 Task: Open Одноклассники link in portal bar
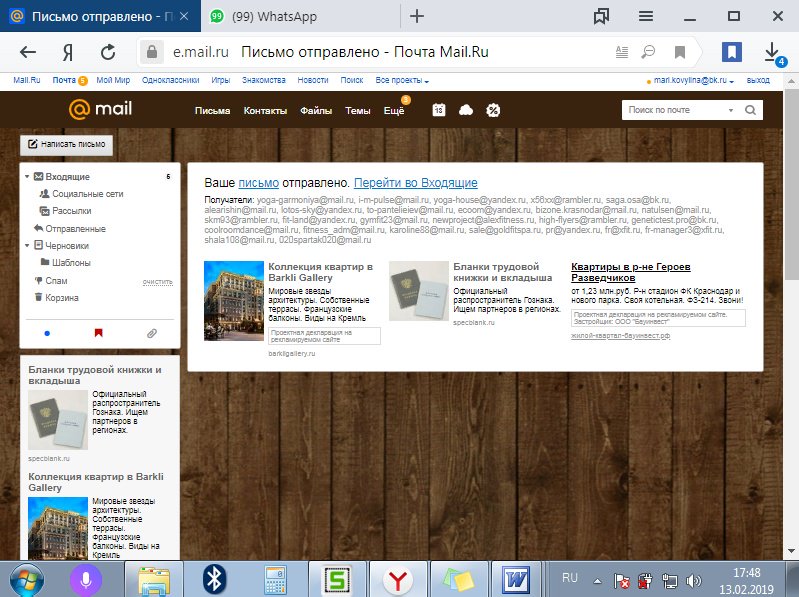coord(171,80)
